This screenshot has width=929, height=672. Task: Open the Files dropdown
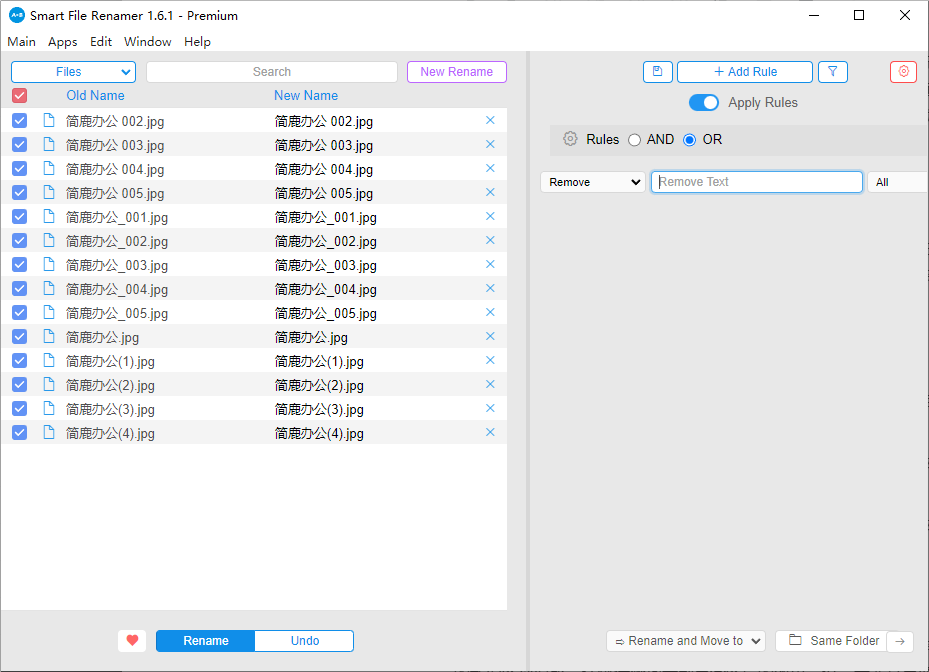tap(73, 72)
